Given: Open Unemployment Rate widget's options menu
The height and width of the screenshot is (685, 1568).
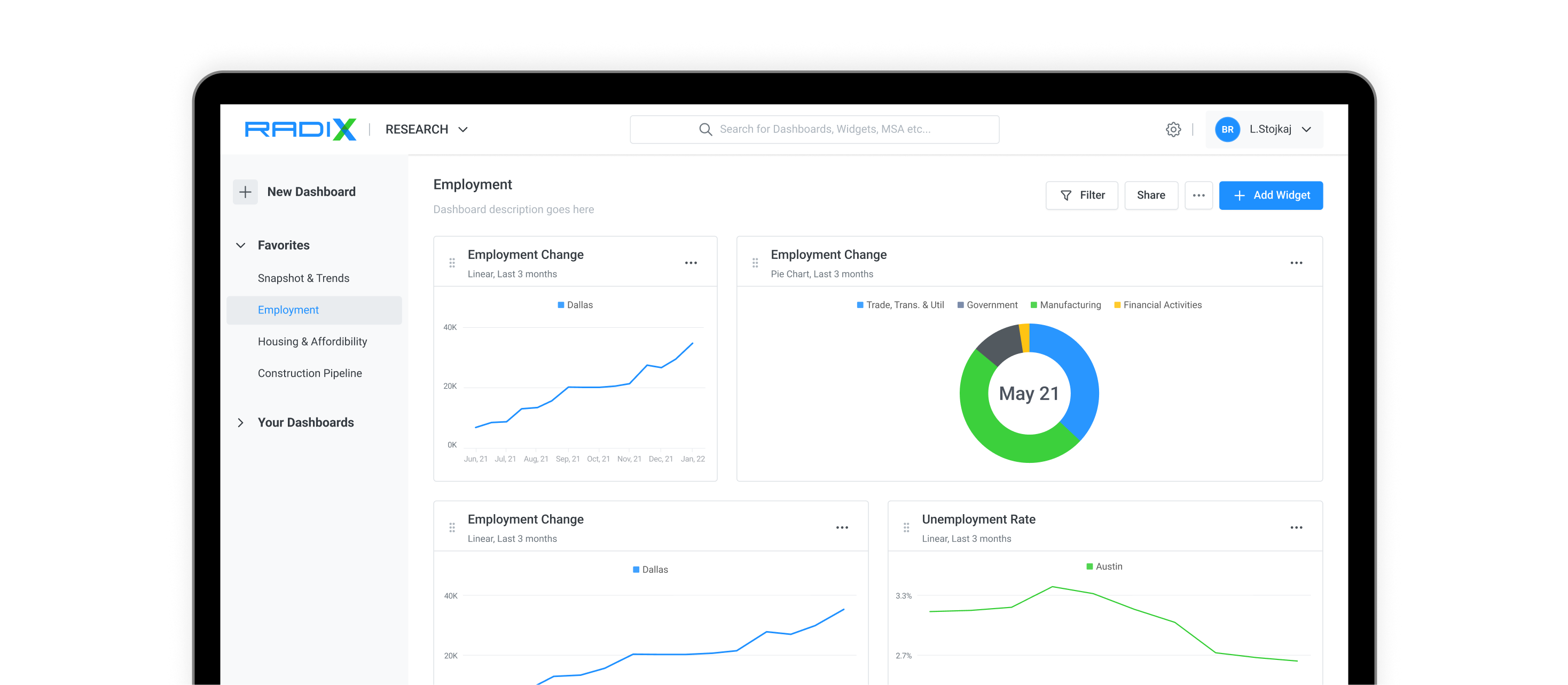Looking at the screenshot, I should [x=1296, y=527].
